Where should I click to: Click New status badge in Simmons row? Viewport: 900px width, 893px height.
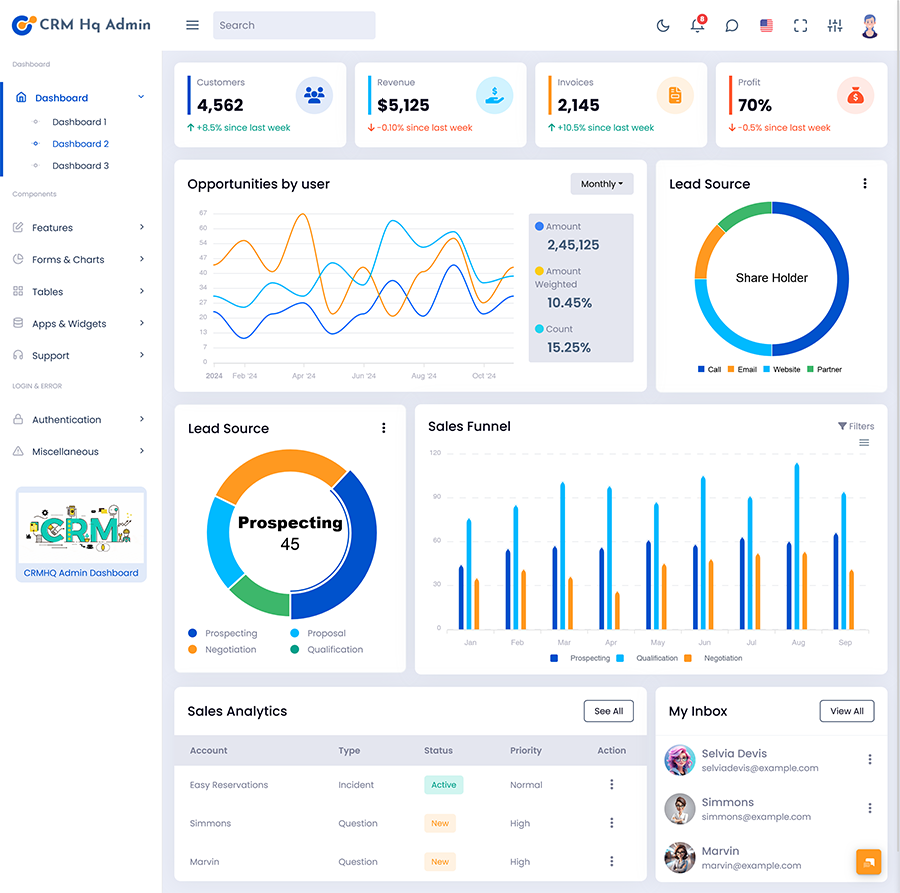[x=440, y=823]
